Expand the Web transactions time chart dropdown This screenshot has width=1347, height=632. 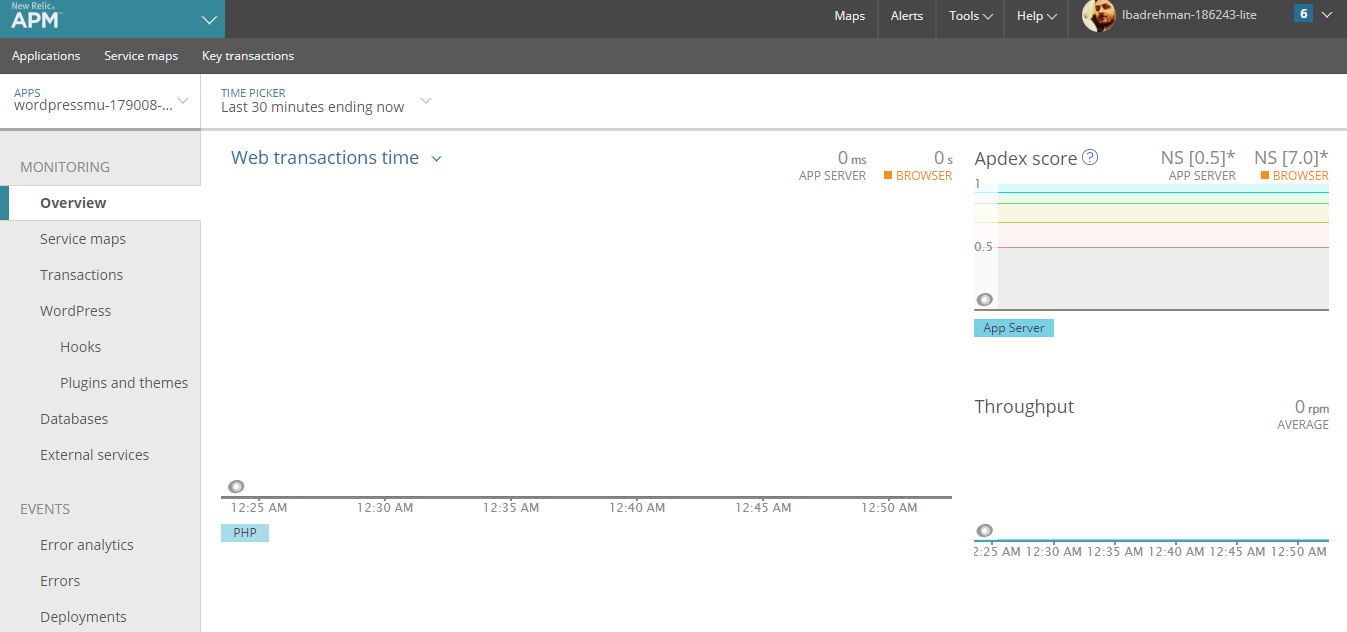point(437,158)
